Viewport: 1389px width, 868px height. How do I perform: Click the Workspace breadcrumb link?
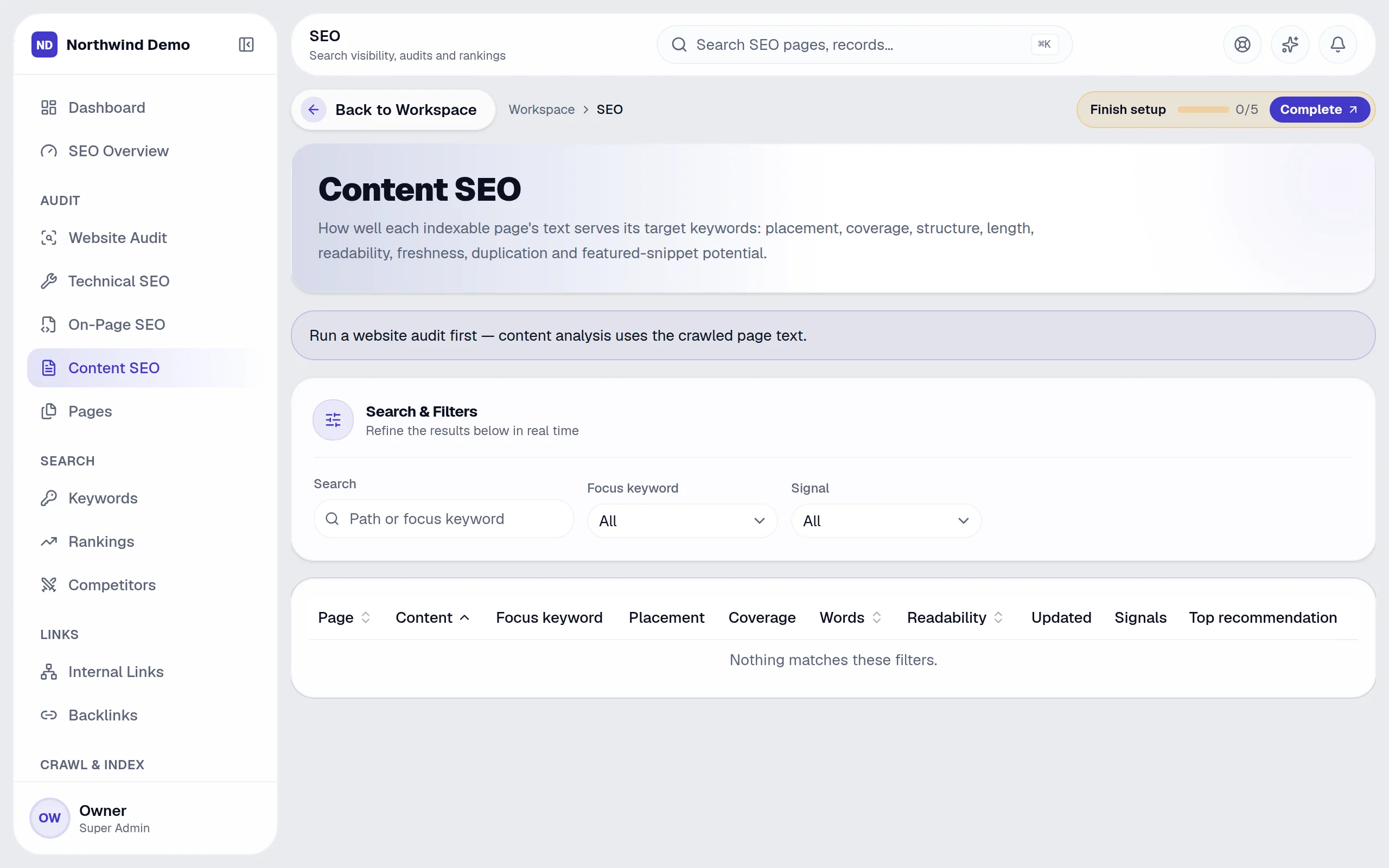click(541, 110)
